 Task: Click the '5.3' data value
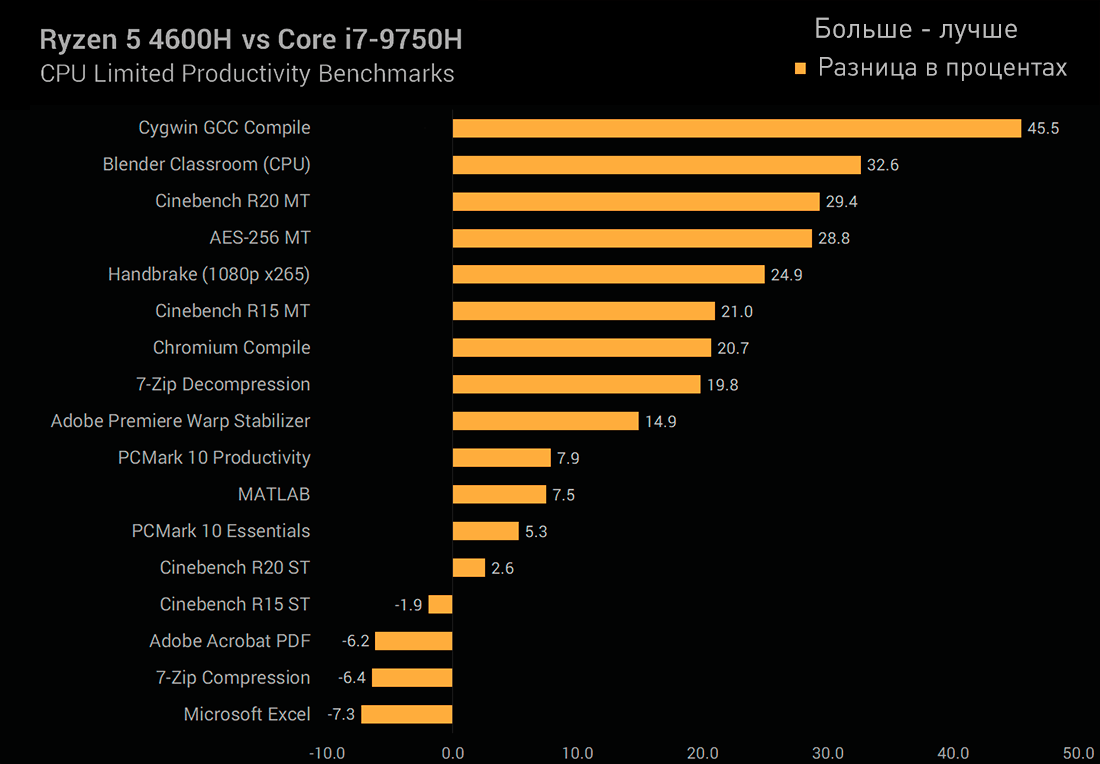point(537,531)
